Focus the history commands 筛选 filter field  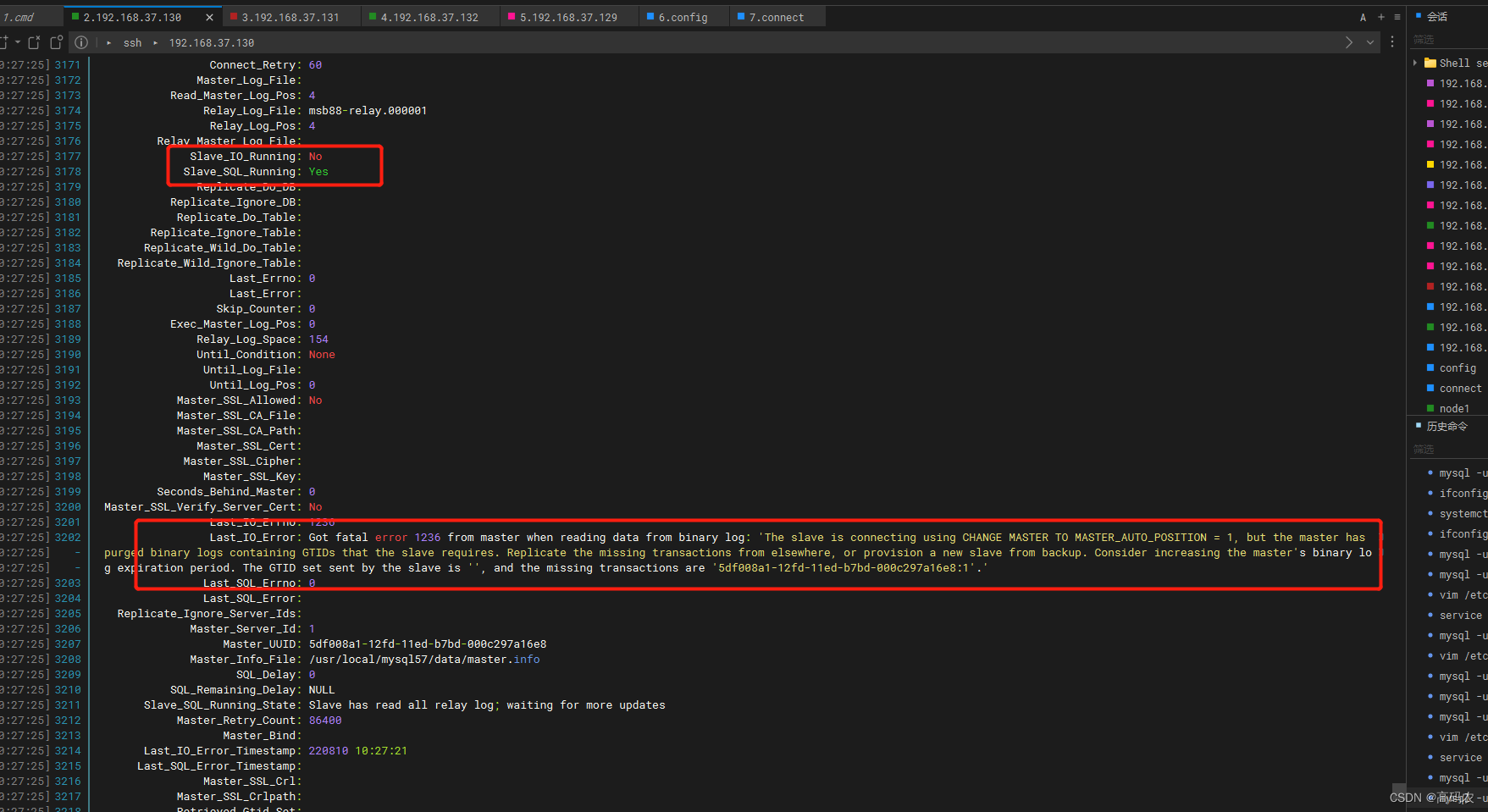pyautogui.click(x=1448, y=449)
